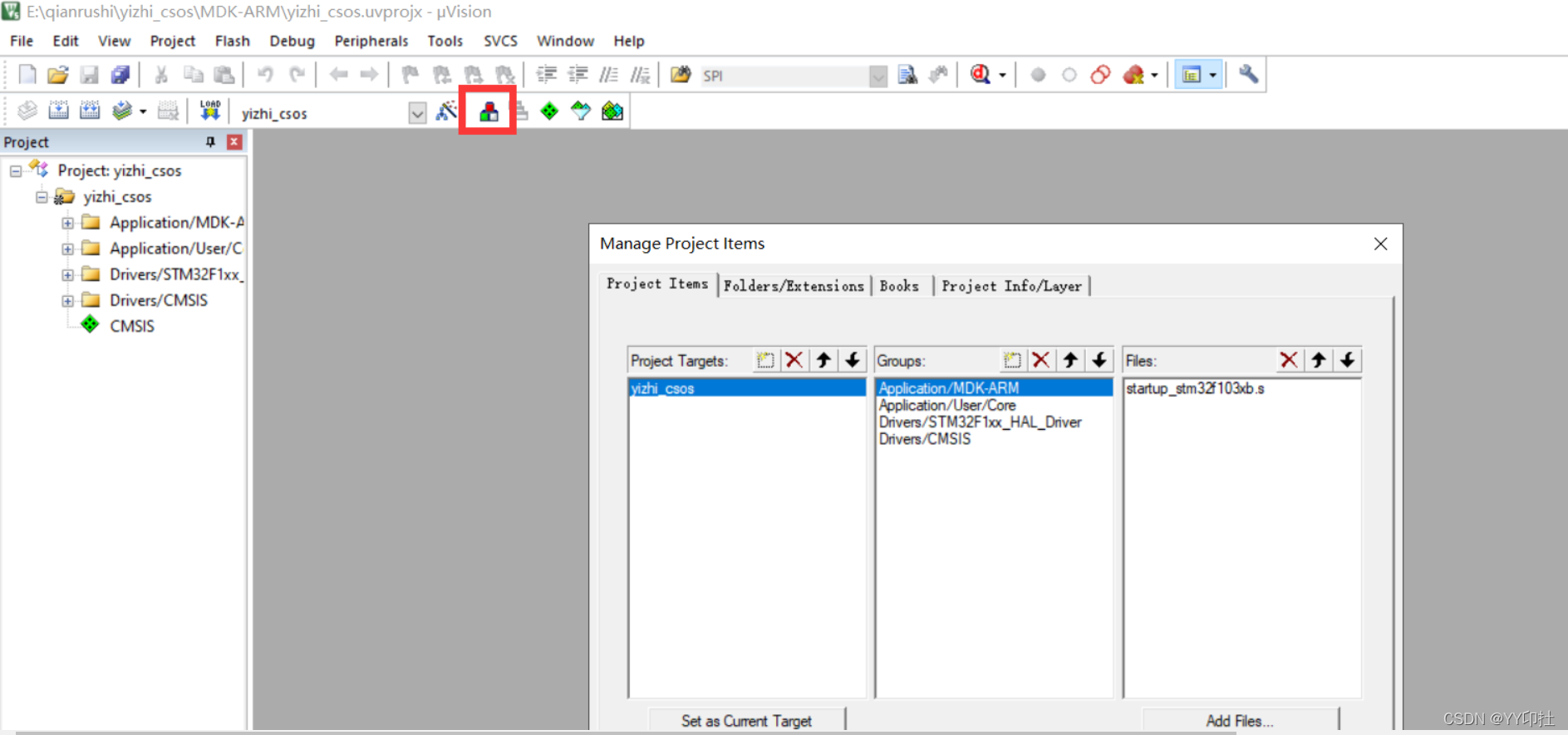The width and height of the screenshot is (1568, 735).
Task: Add new group icon
Action: (x=1012, y=360)
